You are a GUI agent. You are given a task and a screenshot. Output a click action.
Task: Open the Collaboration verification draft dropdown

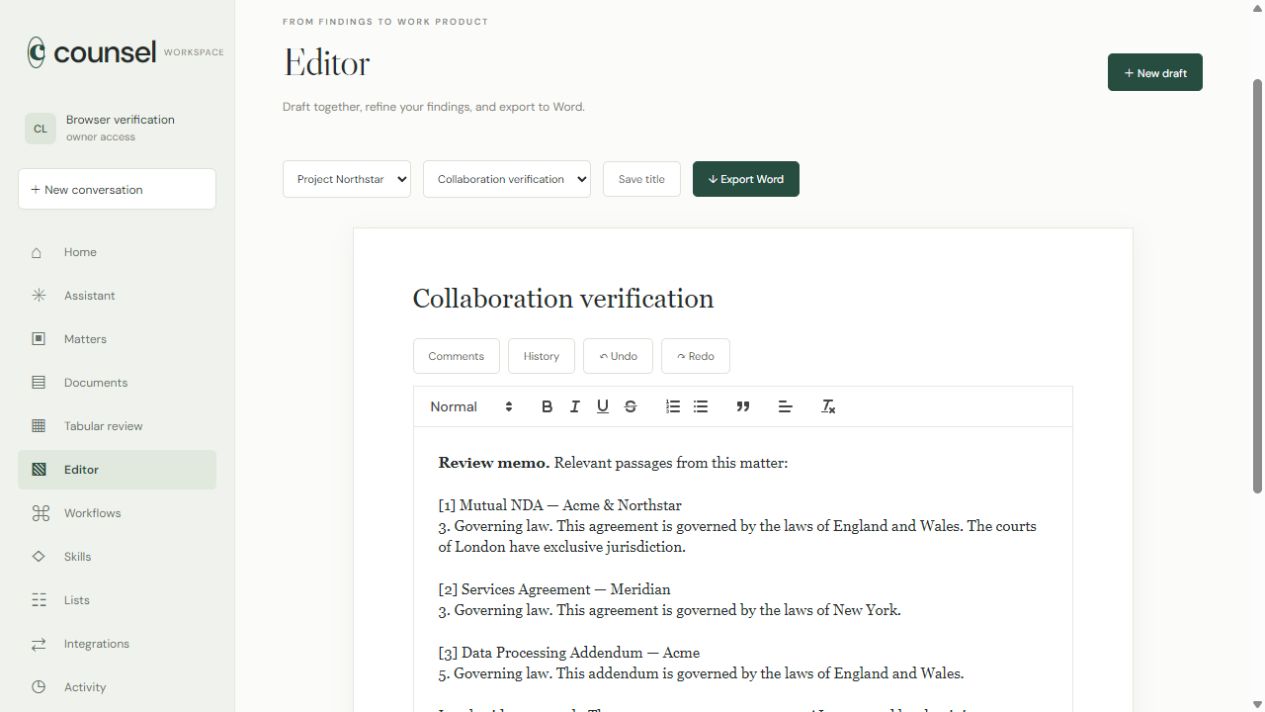pos(507,179)
